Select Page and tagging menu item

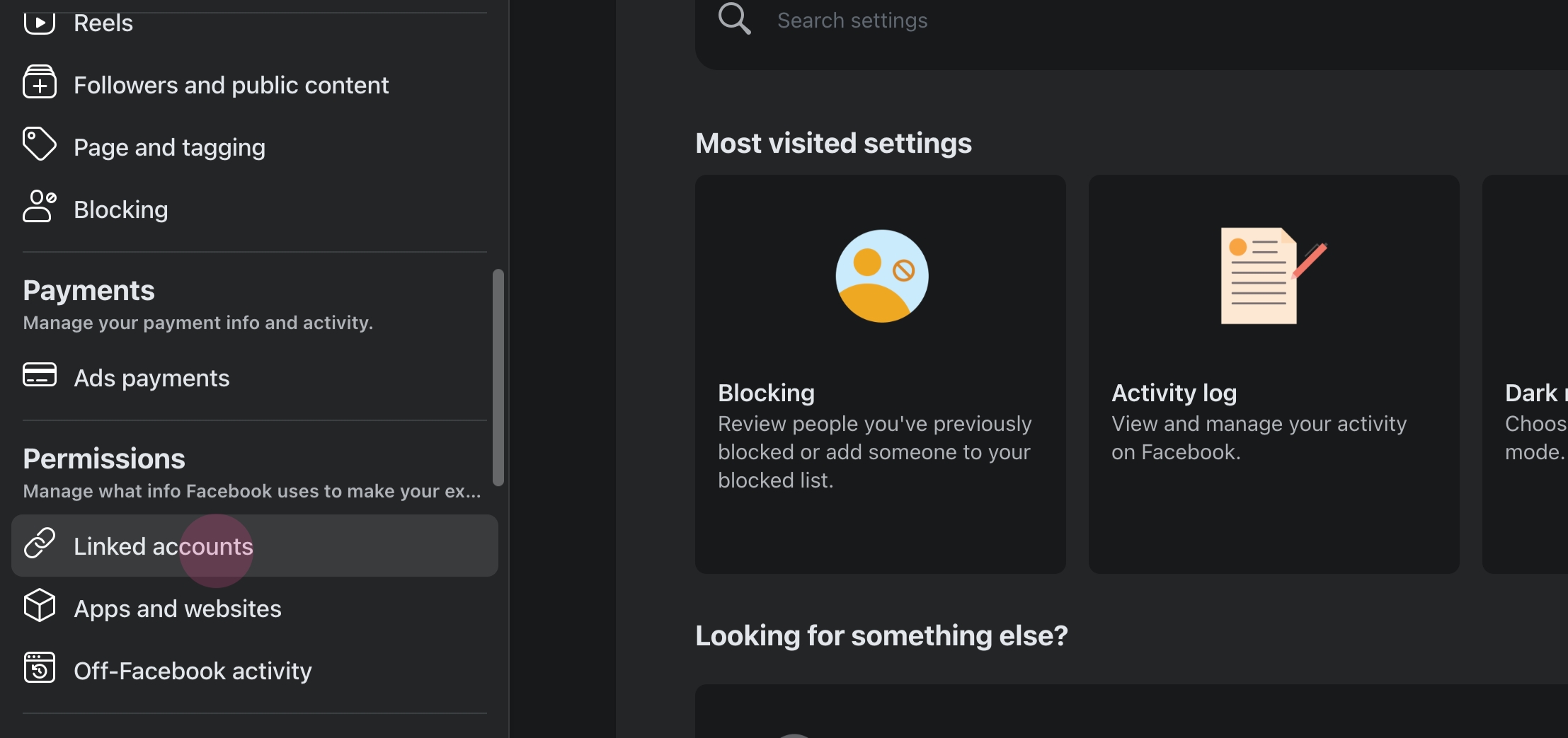169,148
